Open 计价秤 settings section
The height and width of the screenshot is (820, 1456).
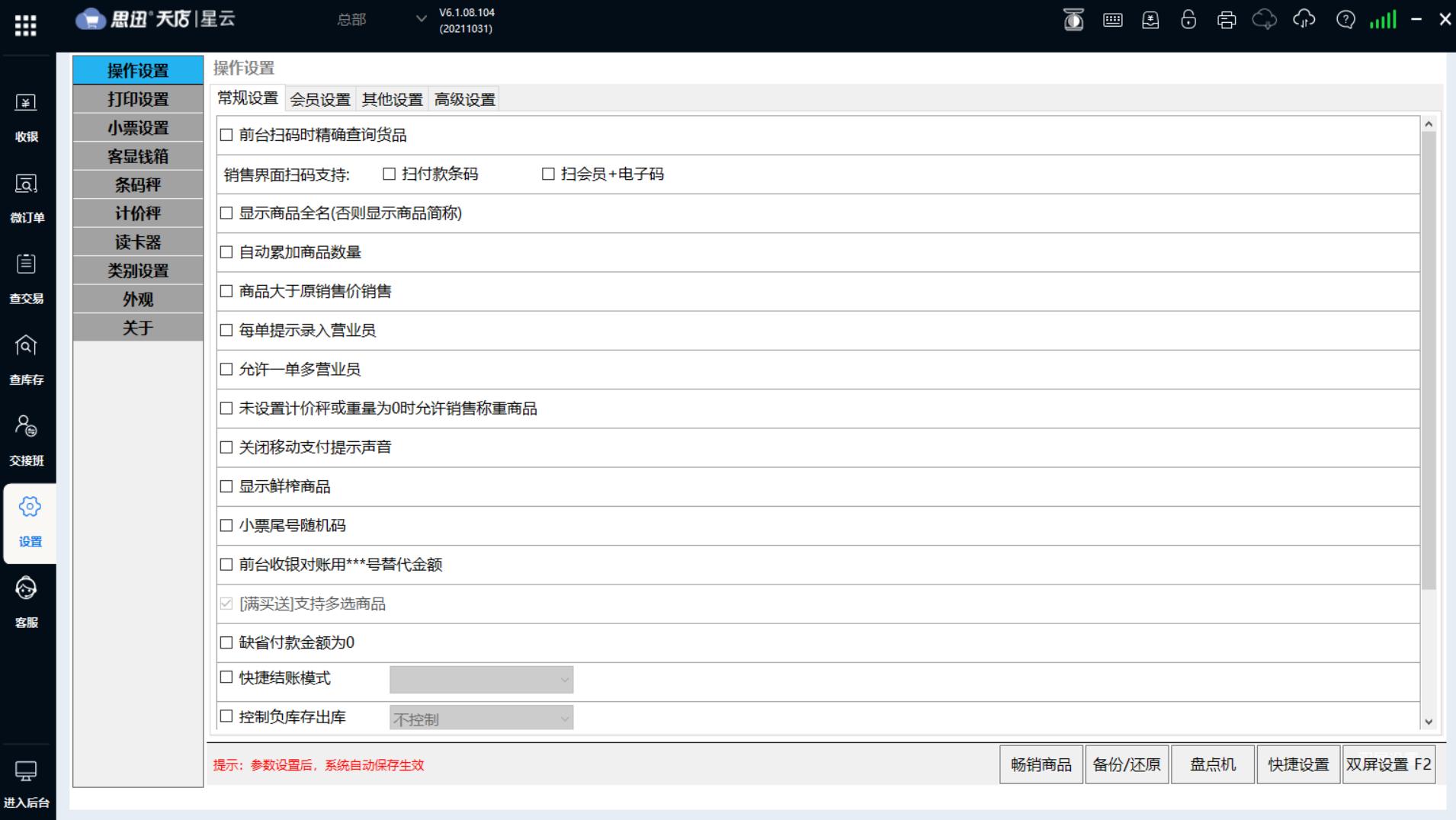138,213
